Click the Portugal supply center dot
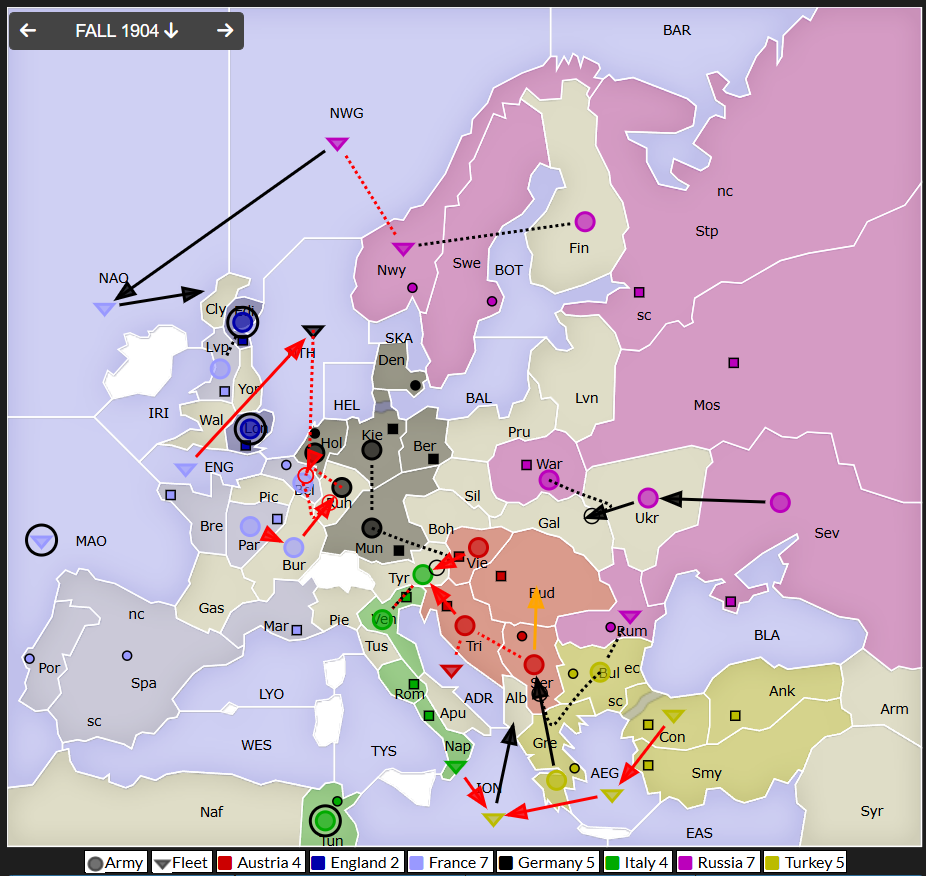926x876 pixels. tap(30, 659)
